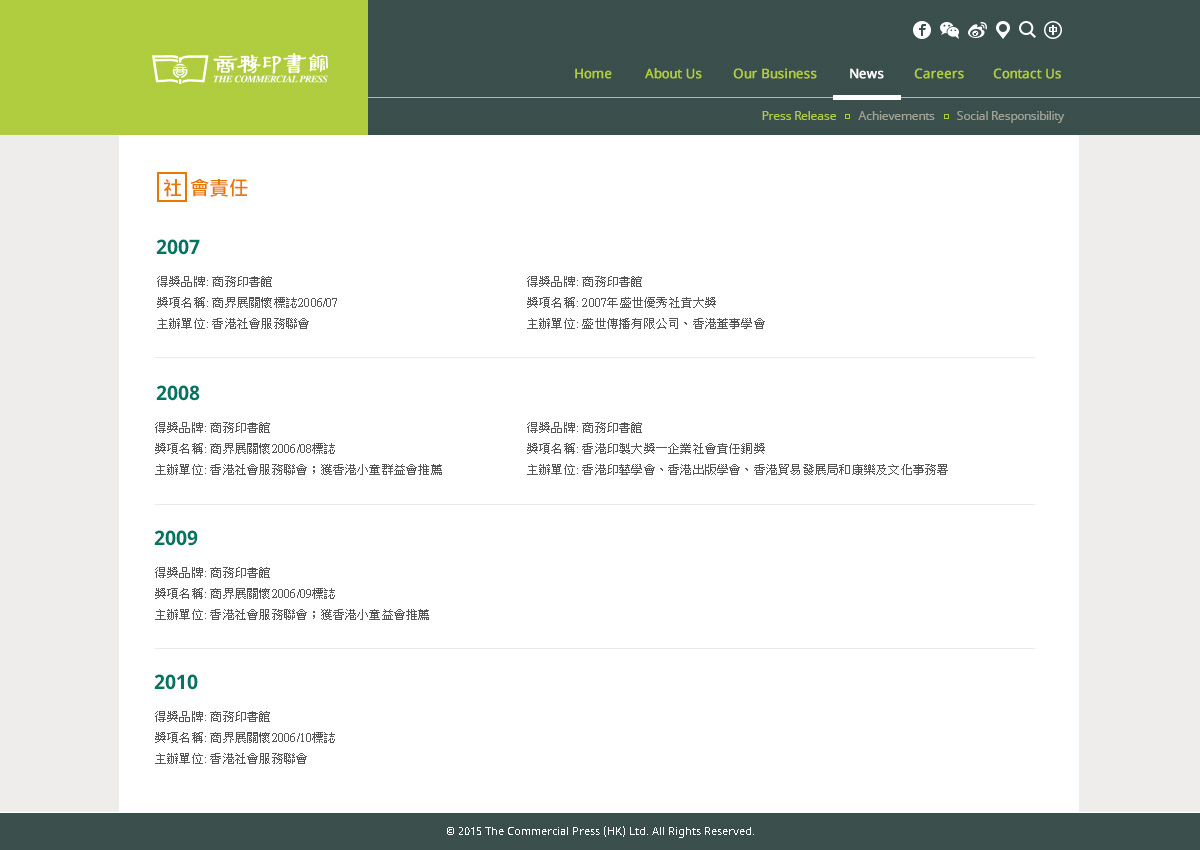Select Our Business in navigation
This screenshot has width=1200, height=850.
pyautogui.click(x=775, y=73)
